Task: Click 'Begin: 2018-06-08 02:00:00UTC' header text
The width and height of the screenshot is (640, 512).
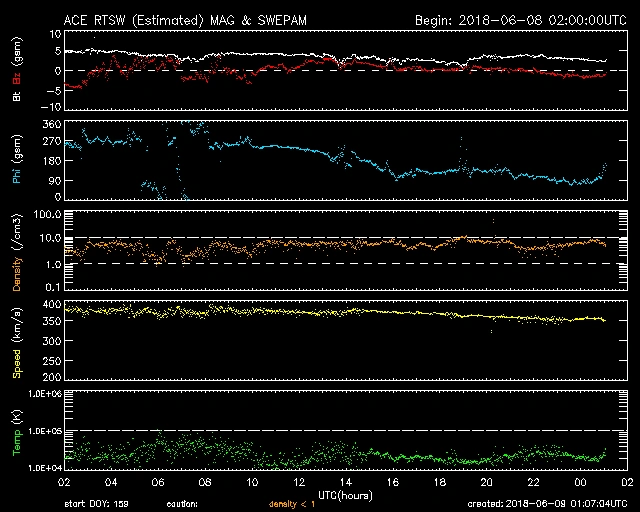Action: [521, 20]
